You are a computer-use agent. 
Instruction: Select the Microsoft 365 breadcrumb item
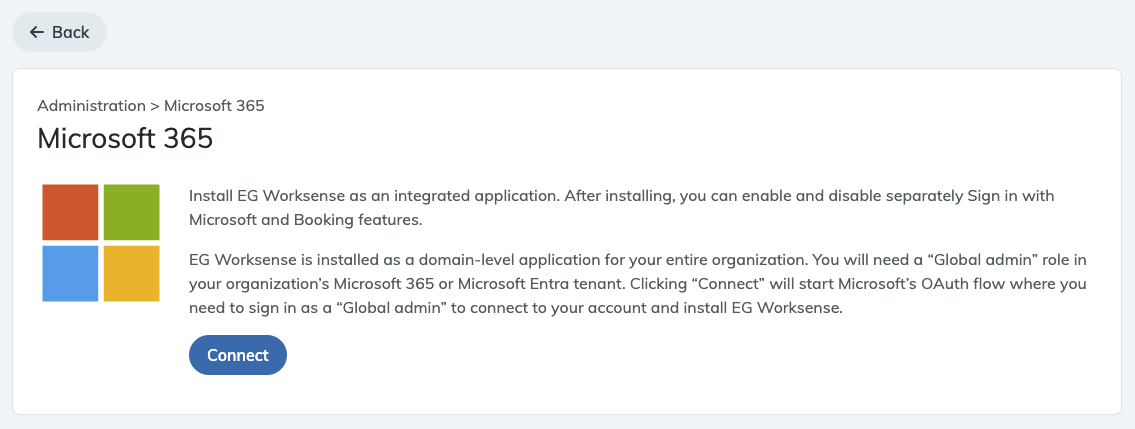pos(214,105)
